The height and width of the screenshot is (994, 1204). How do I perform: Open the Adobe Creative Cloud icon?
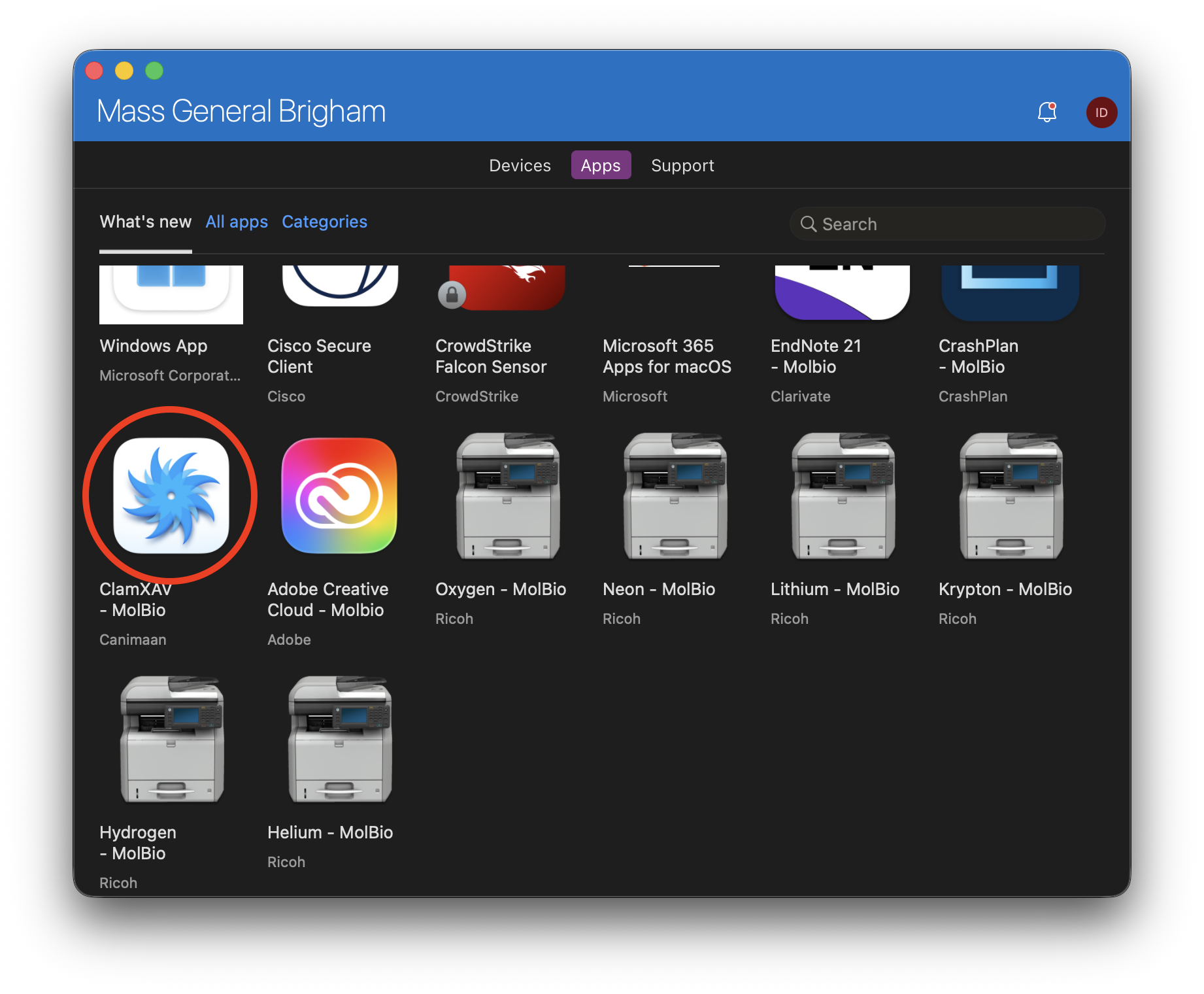click(339, 496)
